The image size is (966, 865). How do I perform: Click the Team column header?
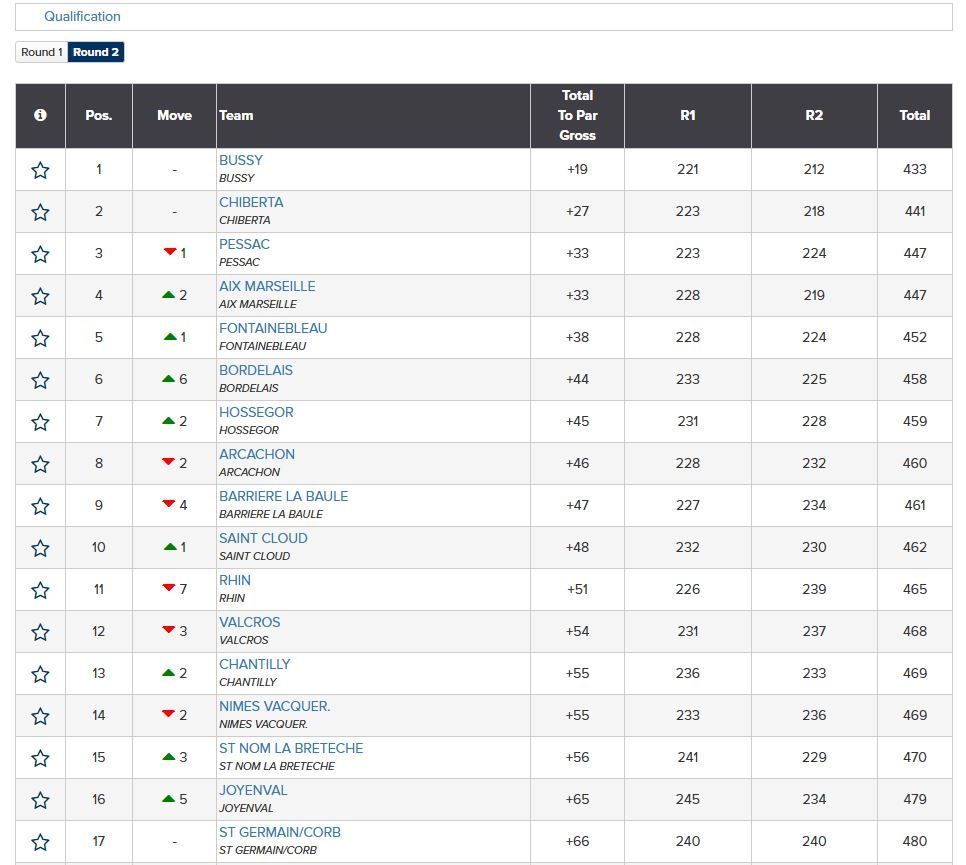[373, 116]
